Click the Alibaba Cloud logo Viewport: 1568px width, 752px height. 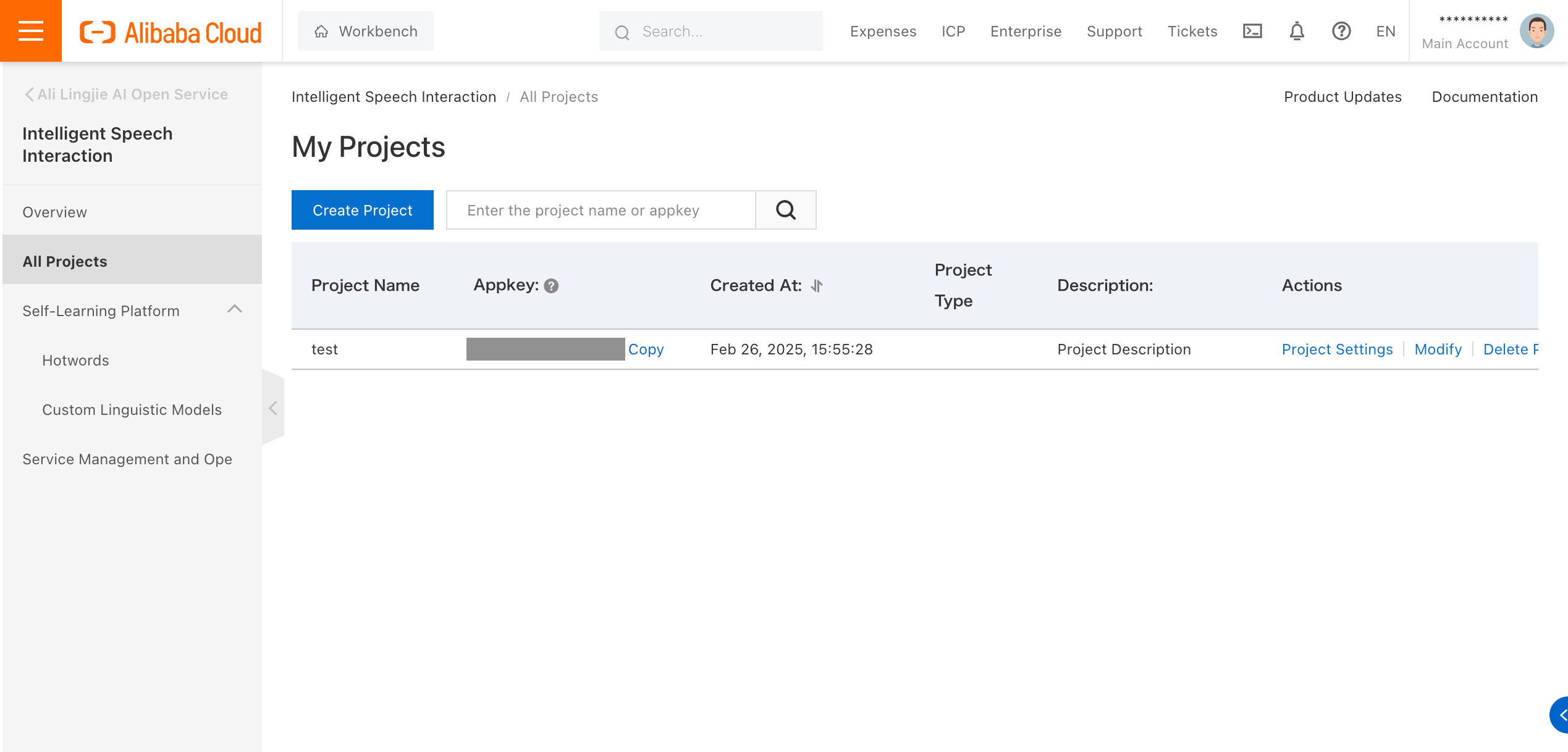[171, 32]
